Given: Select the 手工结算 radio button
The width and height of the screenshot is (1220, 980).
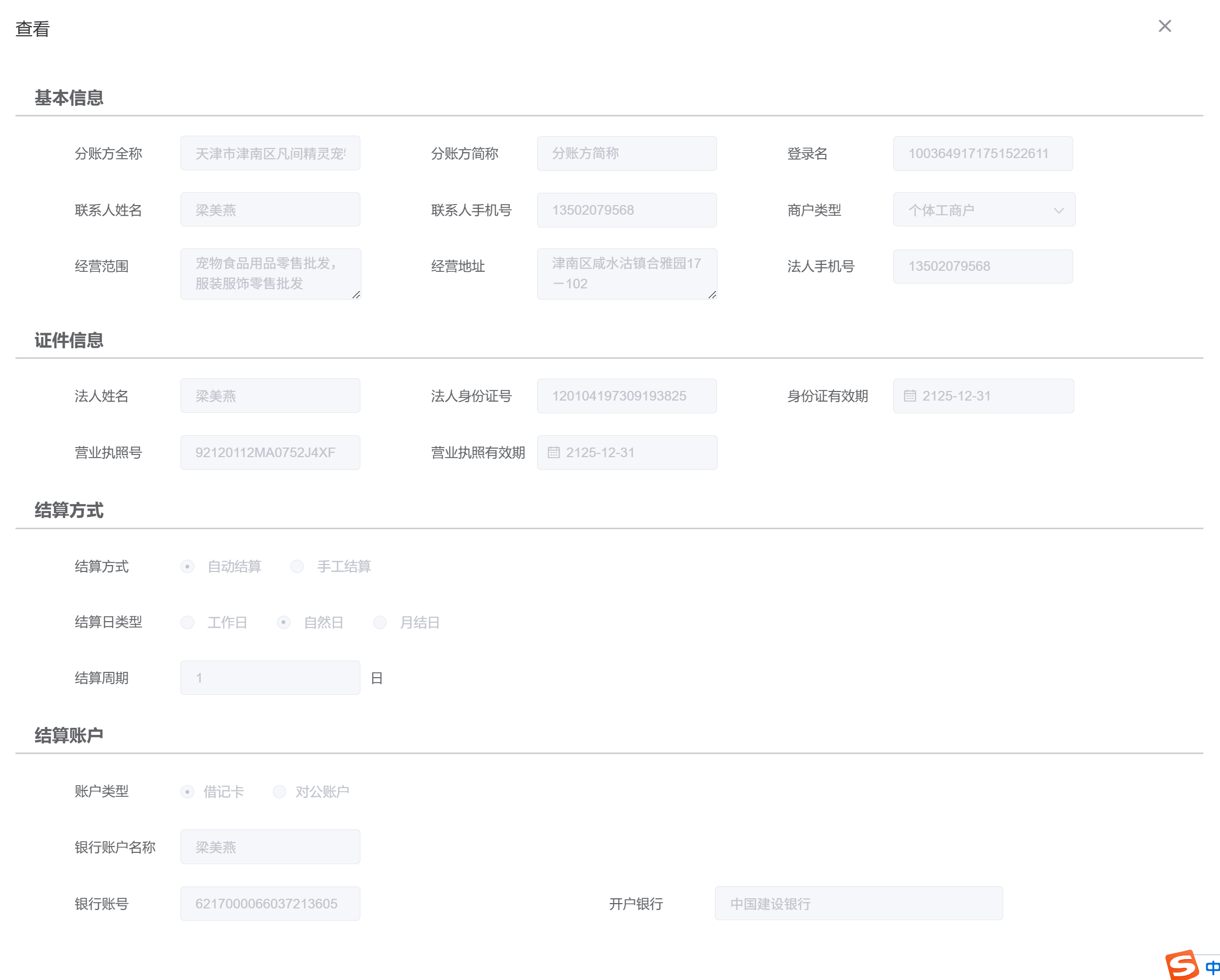Looking at the screenshot, I should coord(297,566).
